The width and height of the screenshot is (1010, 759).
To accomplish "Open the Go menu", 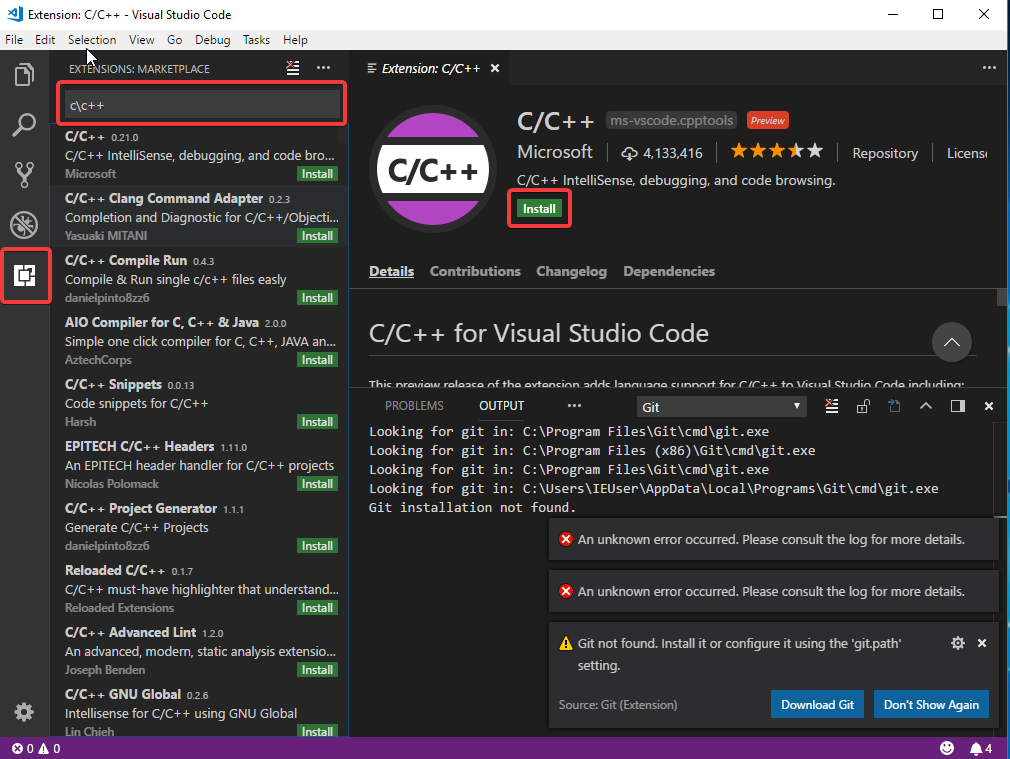I will coord(175,40).
